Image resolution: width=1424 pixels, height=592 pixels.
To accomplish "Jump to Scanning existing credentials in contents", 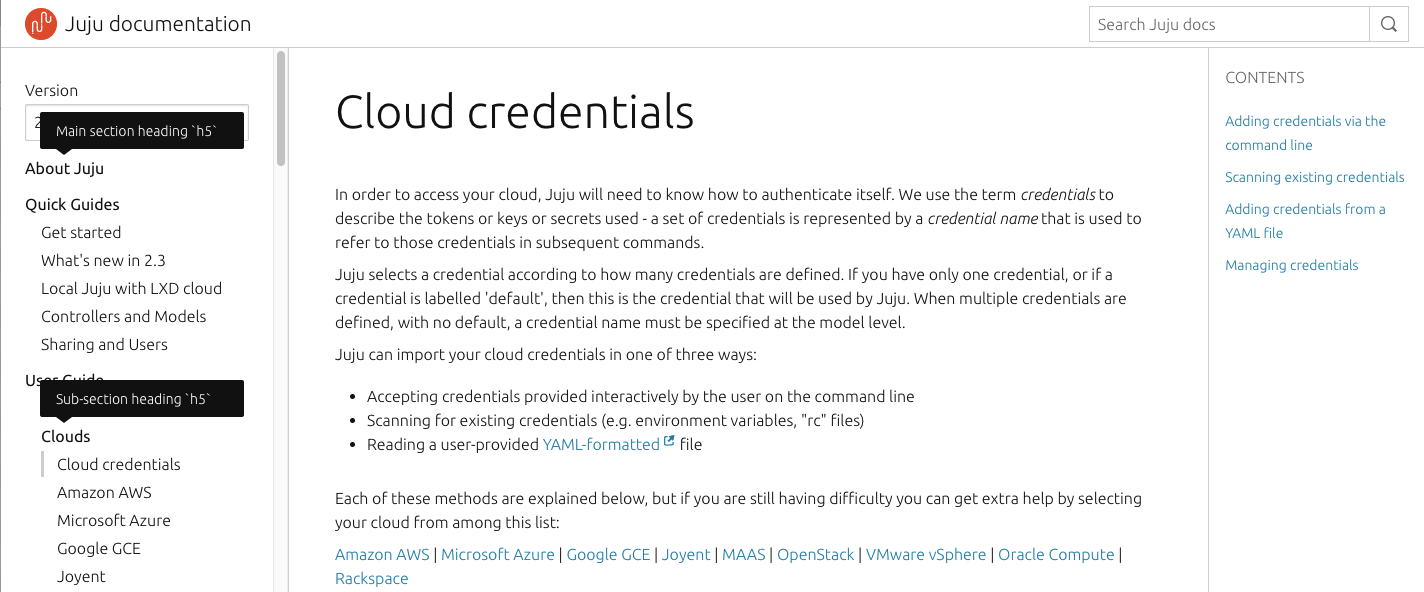I will (1314, 177).
